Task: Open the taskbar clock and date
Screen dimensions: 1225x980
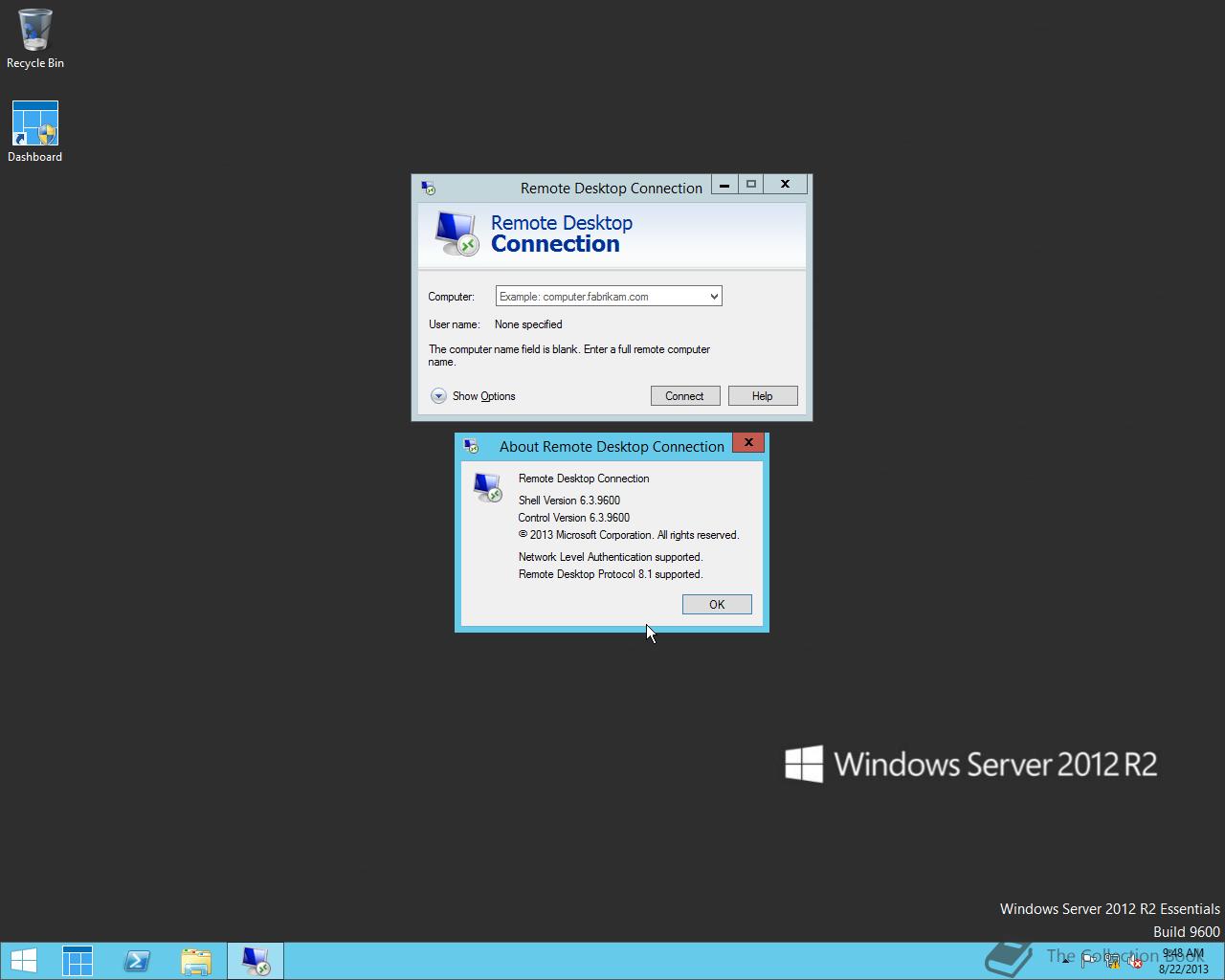Action: [x=1184, y=961]
